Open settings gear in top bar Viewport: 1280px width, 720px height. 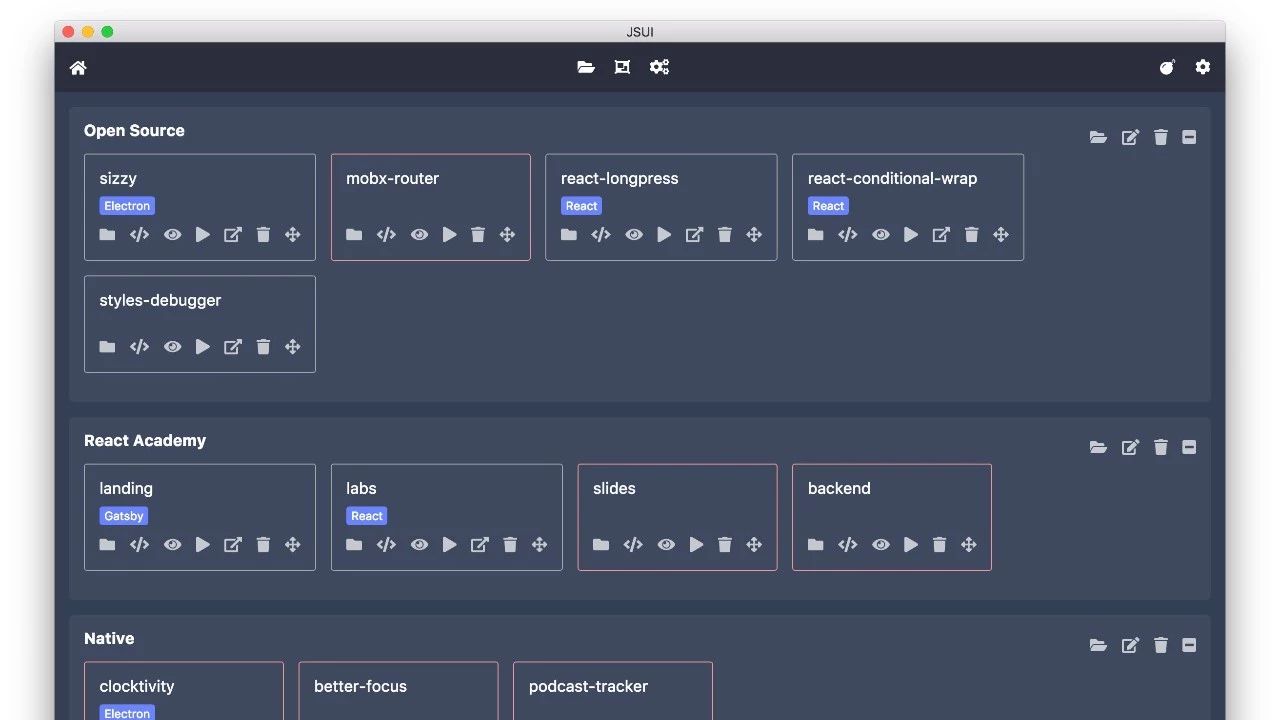click(x=1203, y=67)
